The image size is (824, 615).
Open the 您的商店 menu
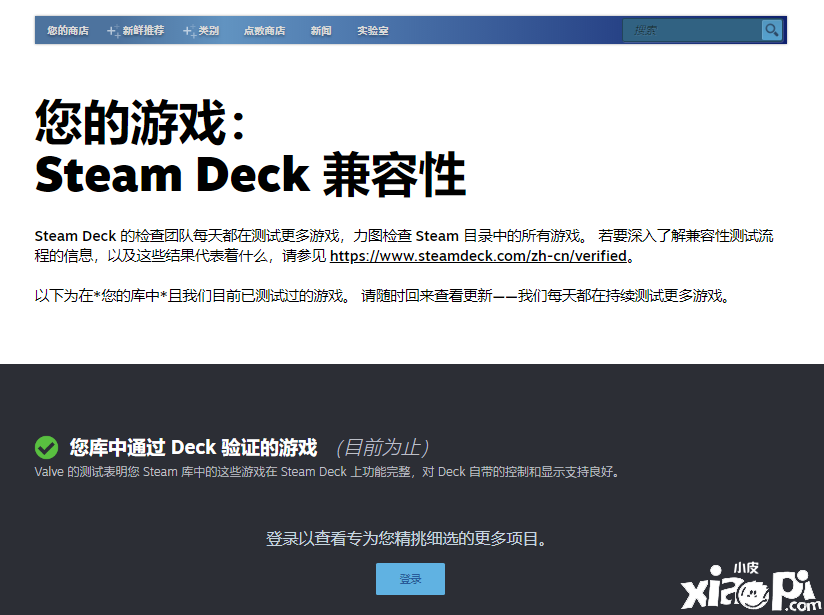click(68, 30)
